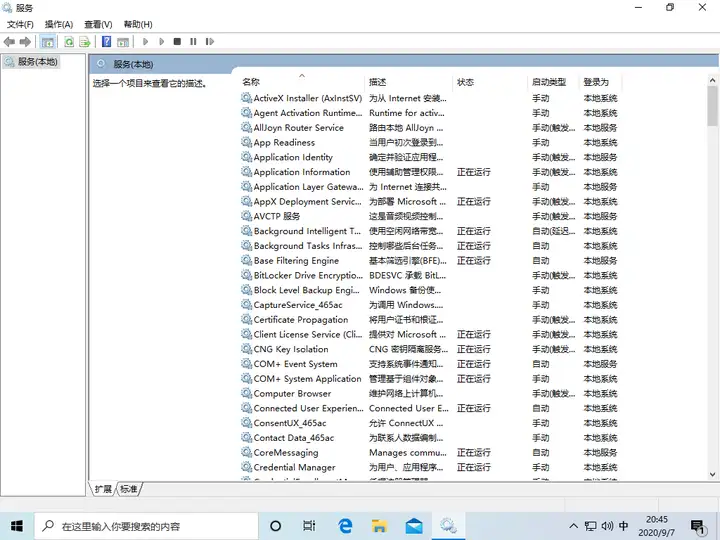This screenshot has width=720, height=540.
Task: Open the 文件(F) menu
Action: (20, 24)
